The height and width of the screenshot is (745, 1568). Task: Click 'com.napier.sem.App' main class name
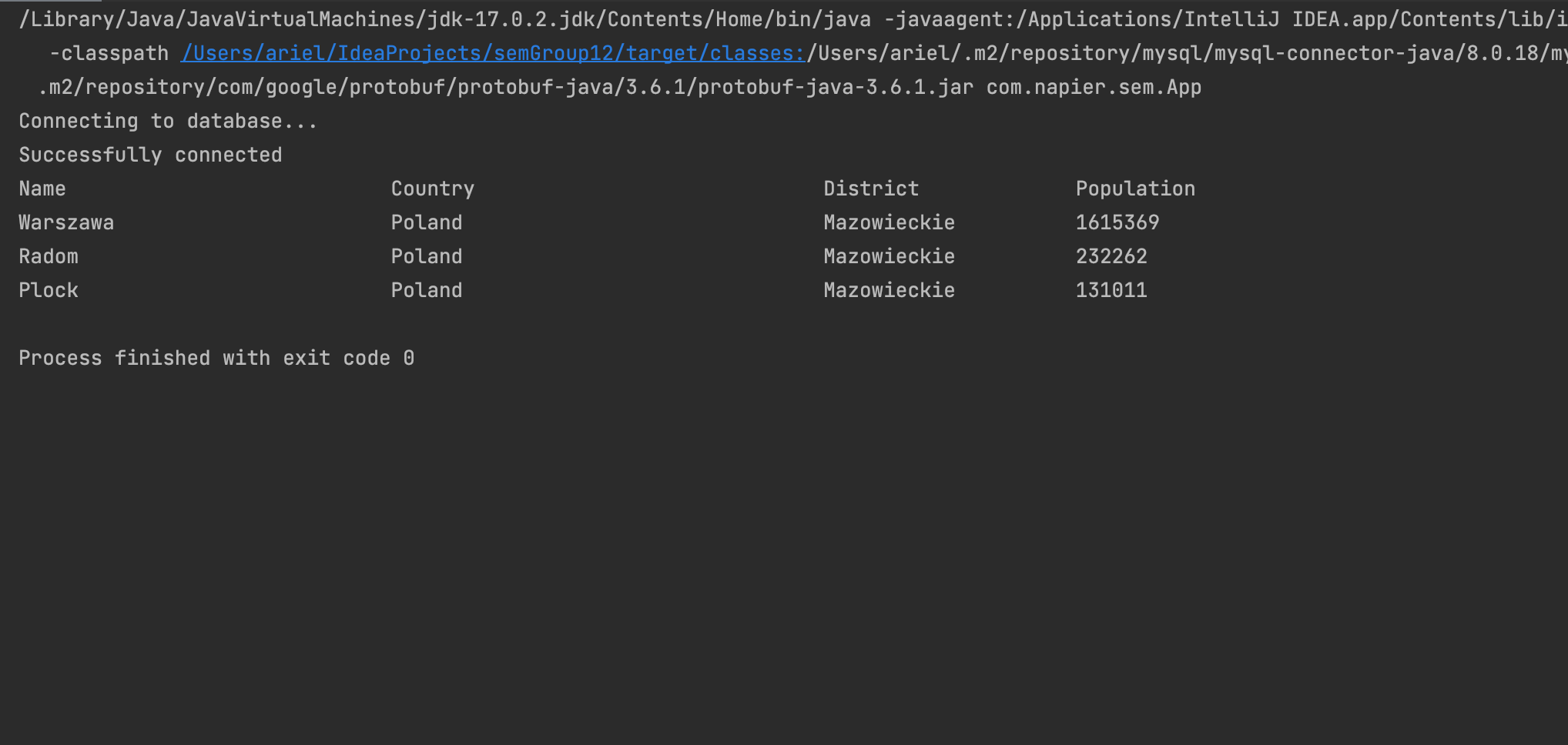tap(1094, 87)
